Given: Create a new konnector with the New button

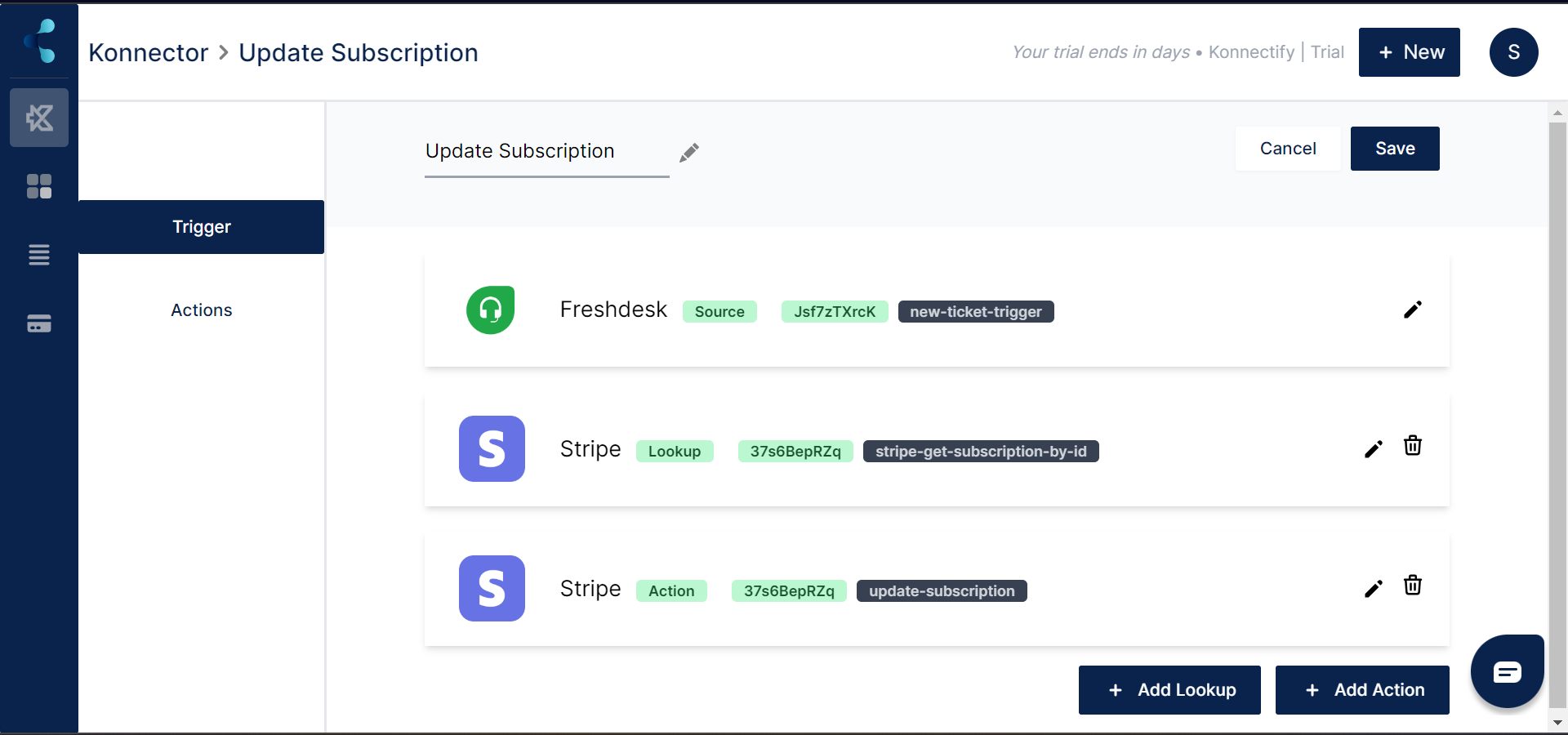Looking at the screenshot, I should click(1410, 52).
